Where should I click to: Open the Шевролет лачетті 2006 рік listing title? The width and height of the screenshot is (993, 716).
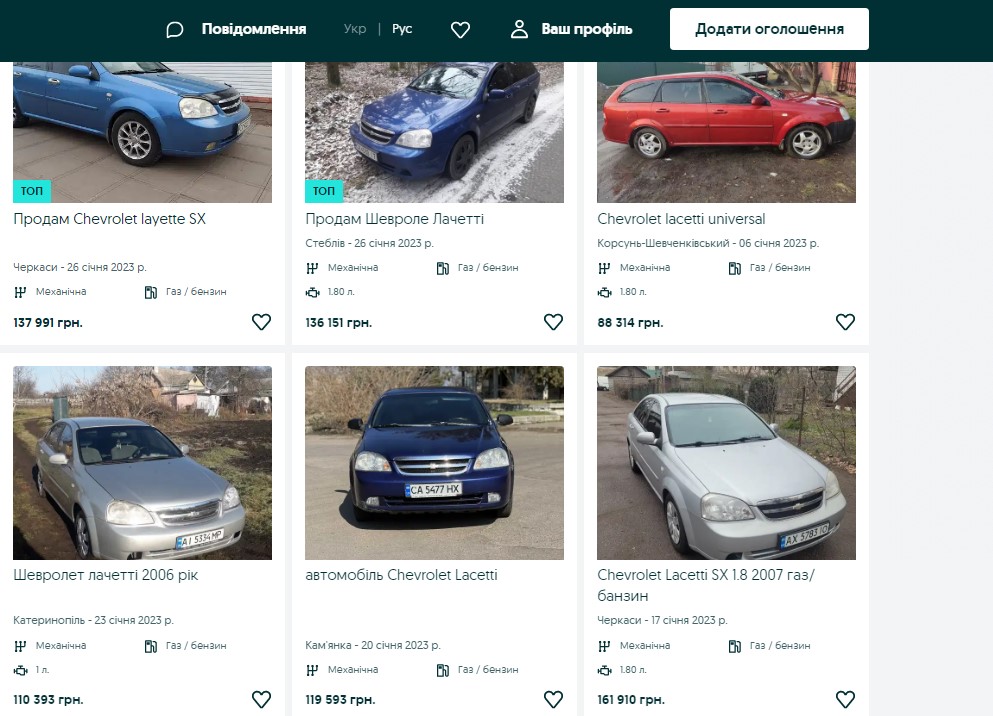pyautogui.click(x=106, y=575)
